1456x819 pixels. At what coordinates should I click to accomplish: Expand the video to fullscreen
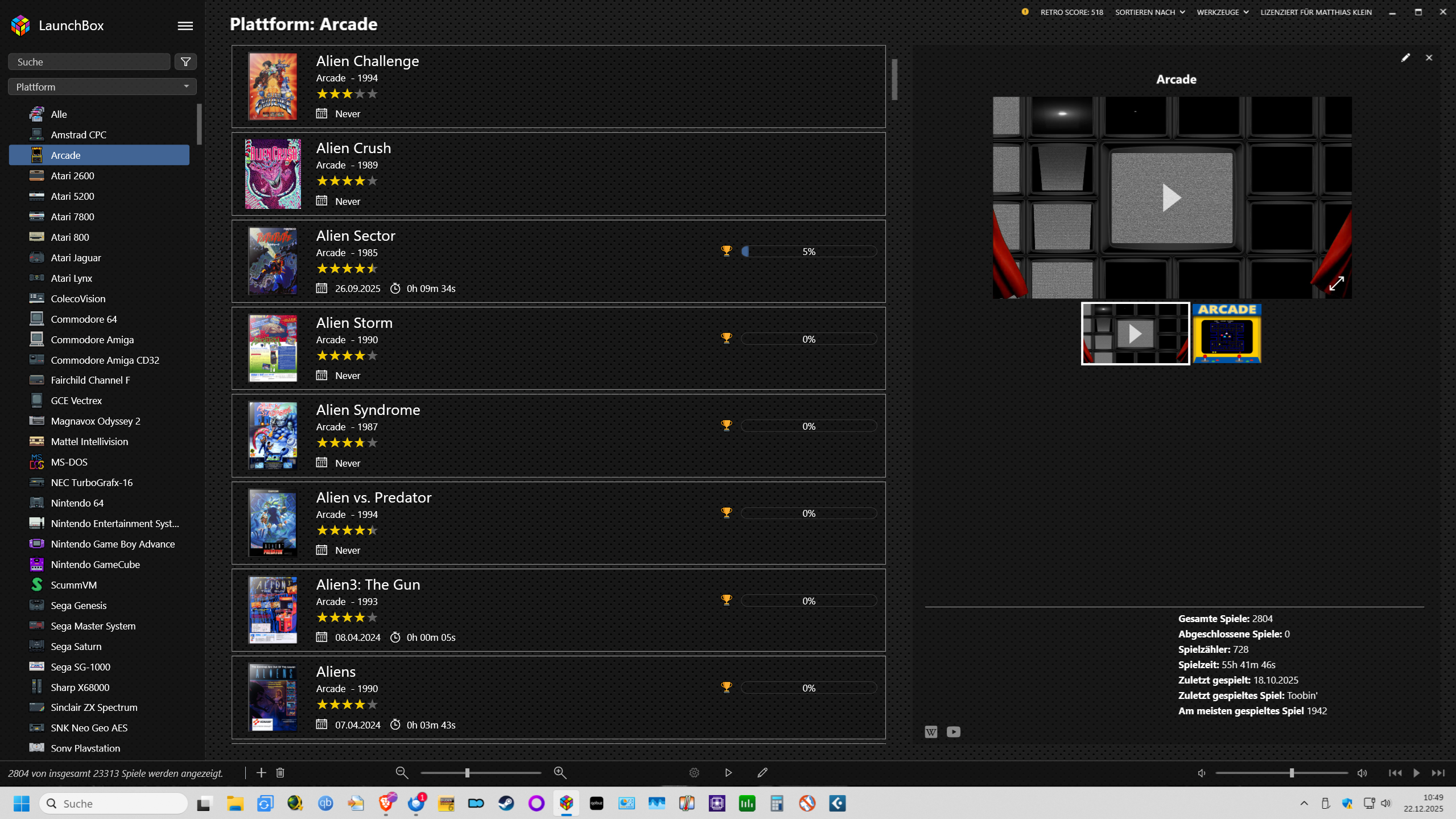coord(1337,283)
